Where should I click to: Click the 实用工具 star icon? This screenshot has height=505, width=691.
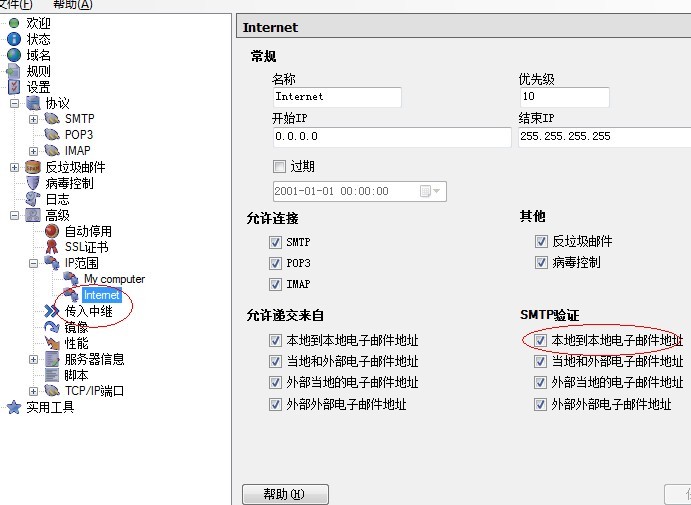point(14,407)
